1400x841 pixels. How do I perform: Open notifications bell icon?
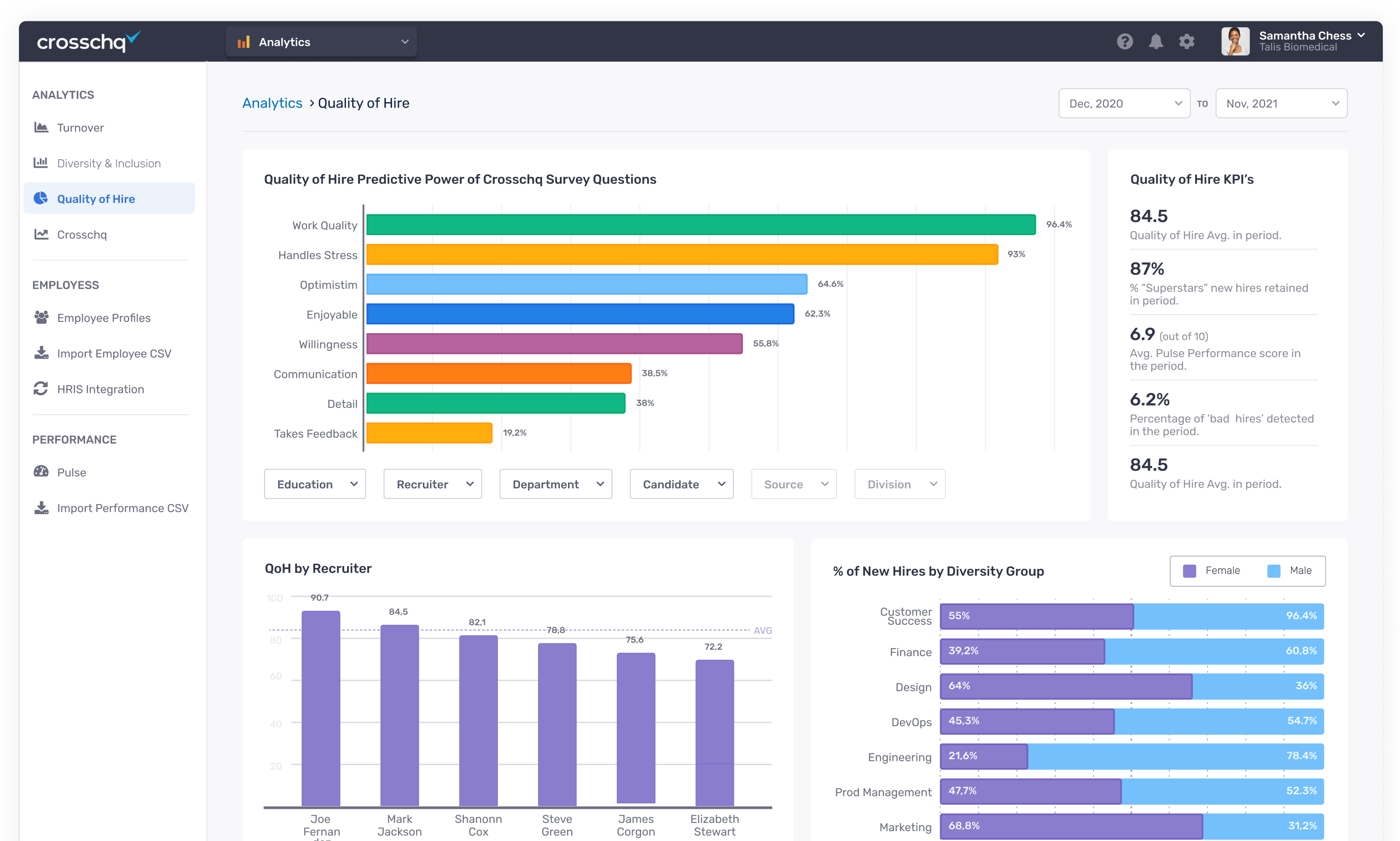[1156, 41]
